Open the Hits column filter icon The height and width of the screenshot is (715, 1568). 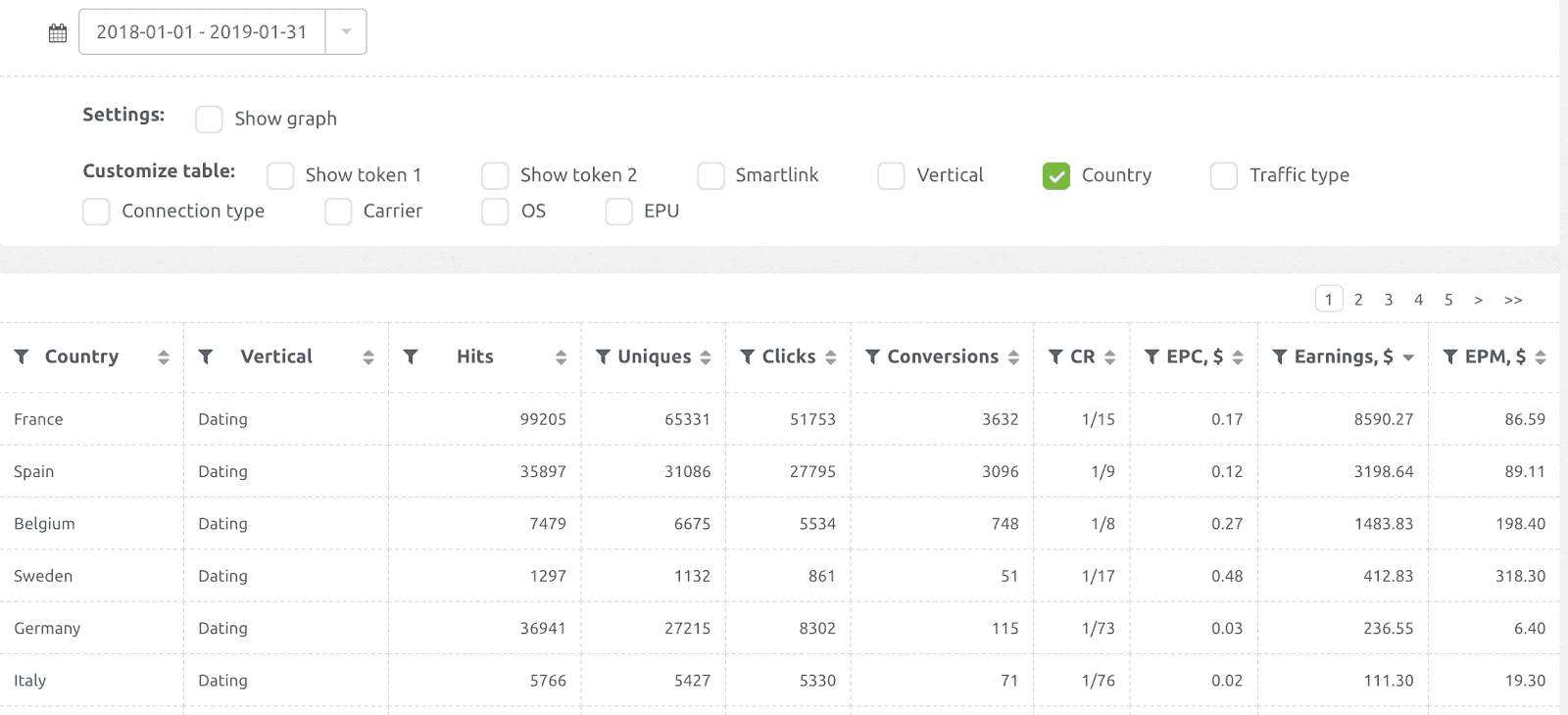(411, 357)
